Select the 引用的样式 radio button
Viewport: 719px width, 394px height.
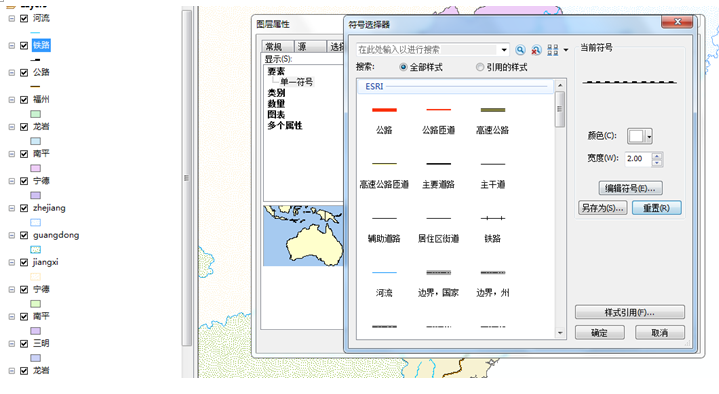(480, 67)
